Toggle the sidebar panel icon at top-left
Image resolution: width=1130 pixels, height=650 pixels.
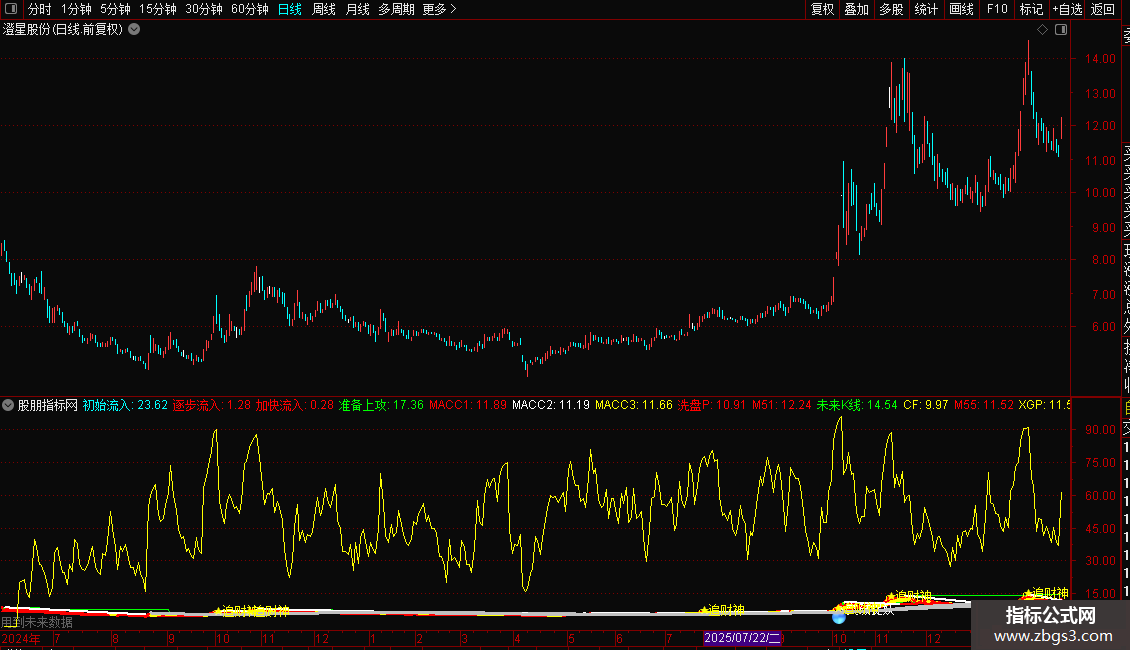click(11, 9)
